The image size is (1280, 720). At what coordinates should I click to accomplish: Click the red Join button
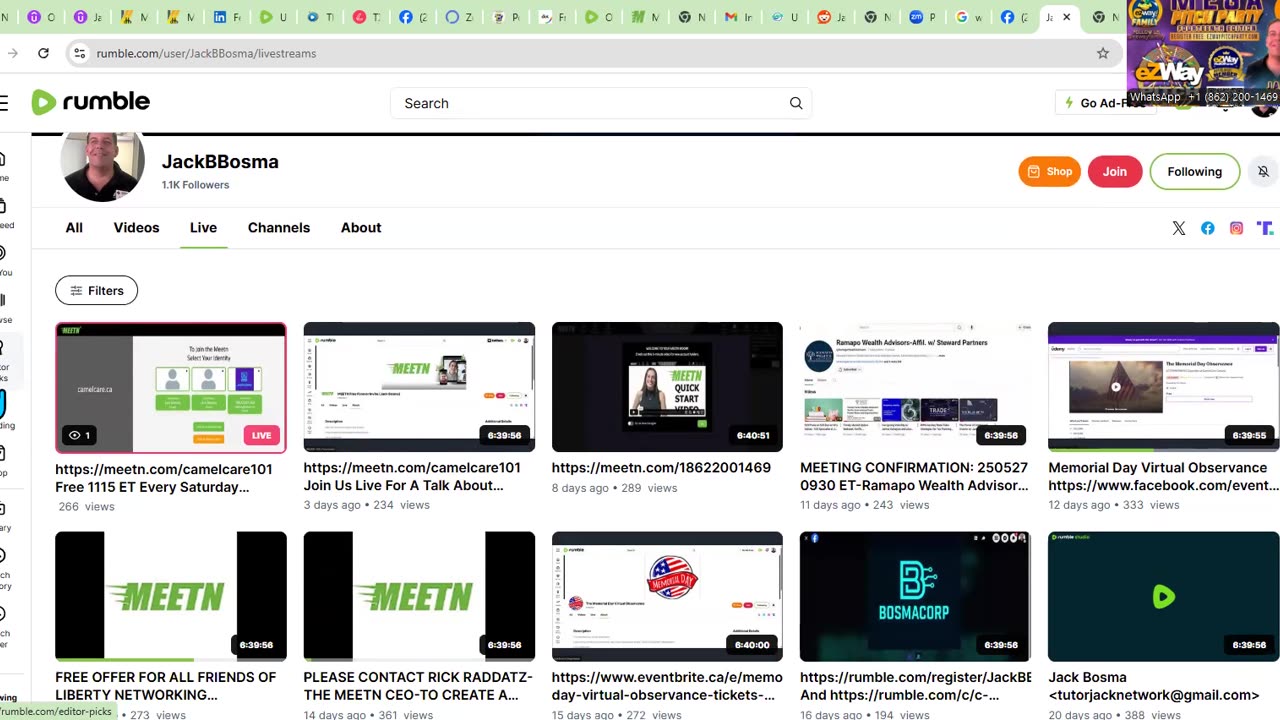tap(1115, 172)
